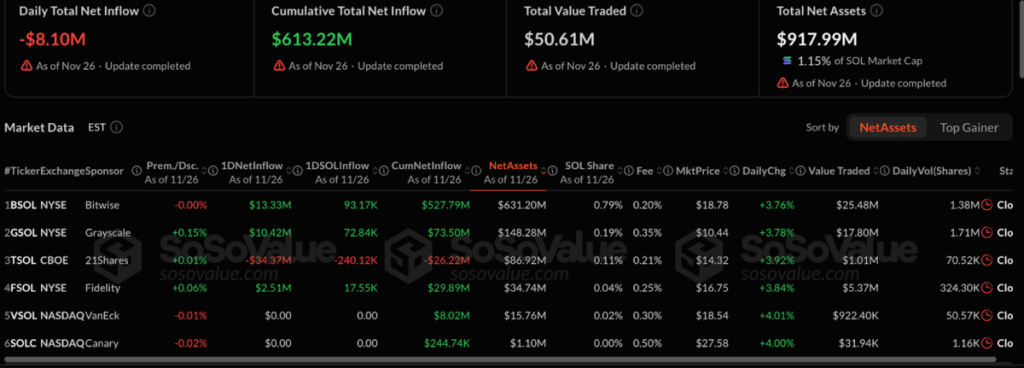1024x368 pixels.
Task: Open the TSOL ticker link
Action: click(24, 260)
